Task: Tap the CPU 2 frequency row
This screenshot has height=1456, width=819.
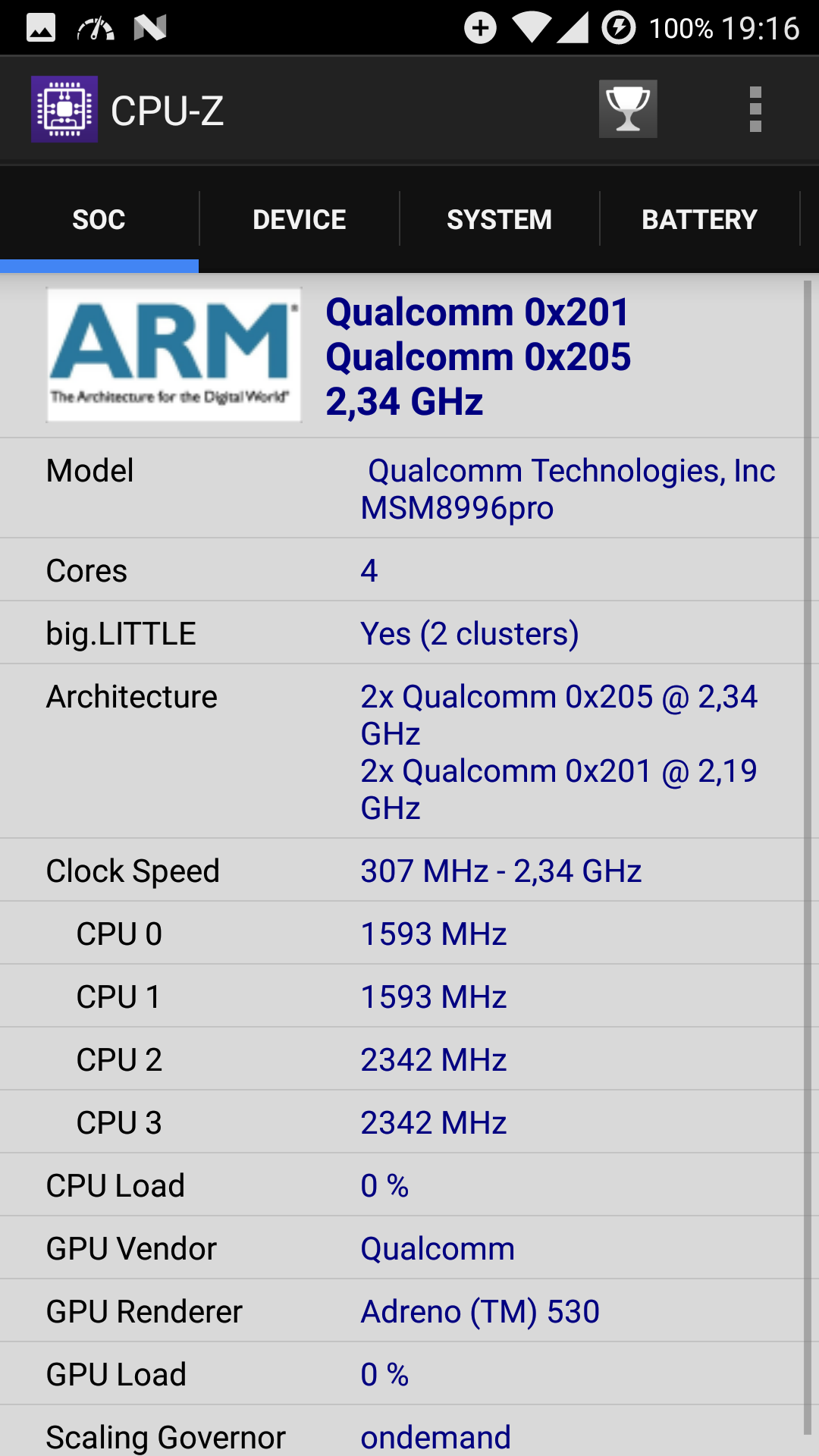Action: [x=402, y=1059]
